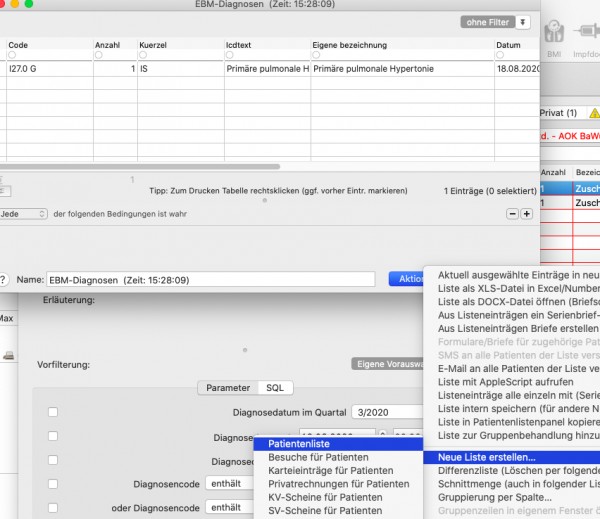The image size is (600, 519).
Task: Click the question mark help button
Action: 3,280
